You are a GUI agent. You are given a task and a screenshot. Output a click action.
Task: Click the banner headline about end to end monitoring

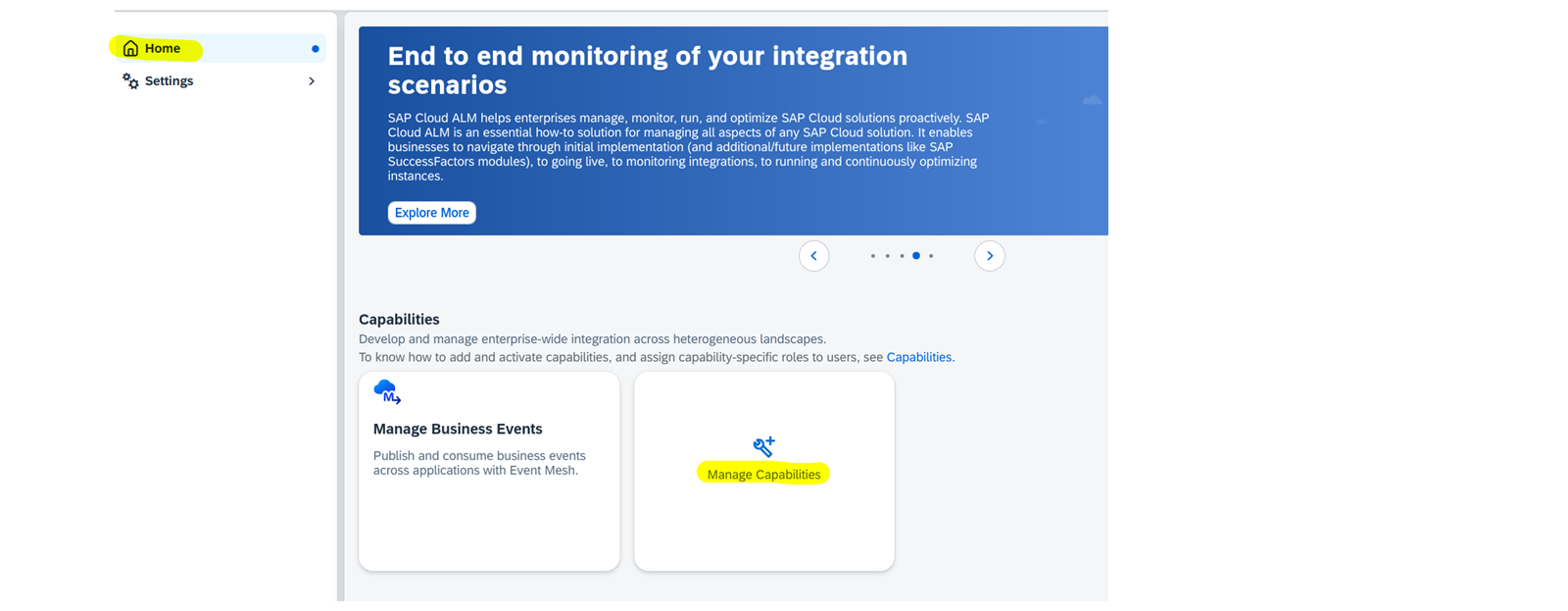(x=648, y=70)
